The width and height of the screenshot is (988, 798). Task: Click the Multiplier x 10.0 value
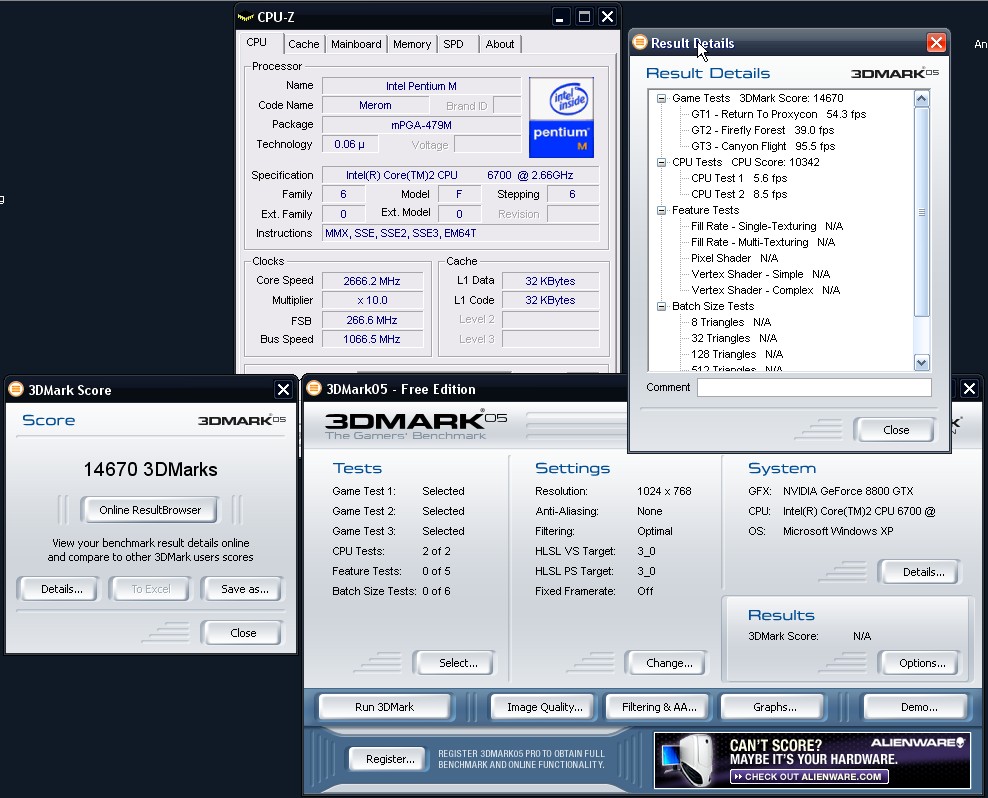[x=372, y=301]
